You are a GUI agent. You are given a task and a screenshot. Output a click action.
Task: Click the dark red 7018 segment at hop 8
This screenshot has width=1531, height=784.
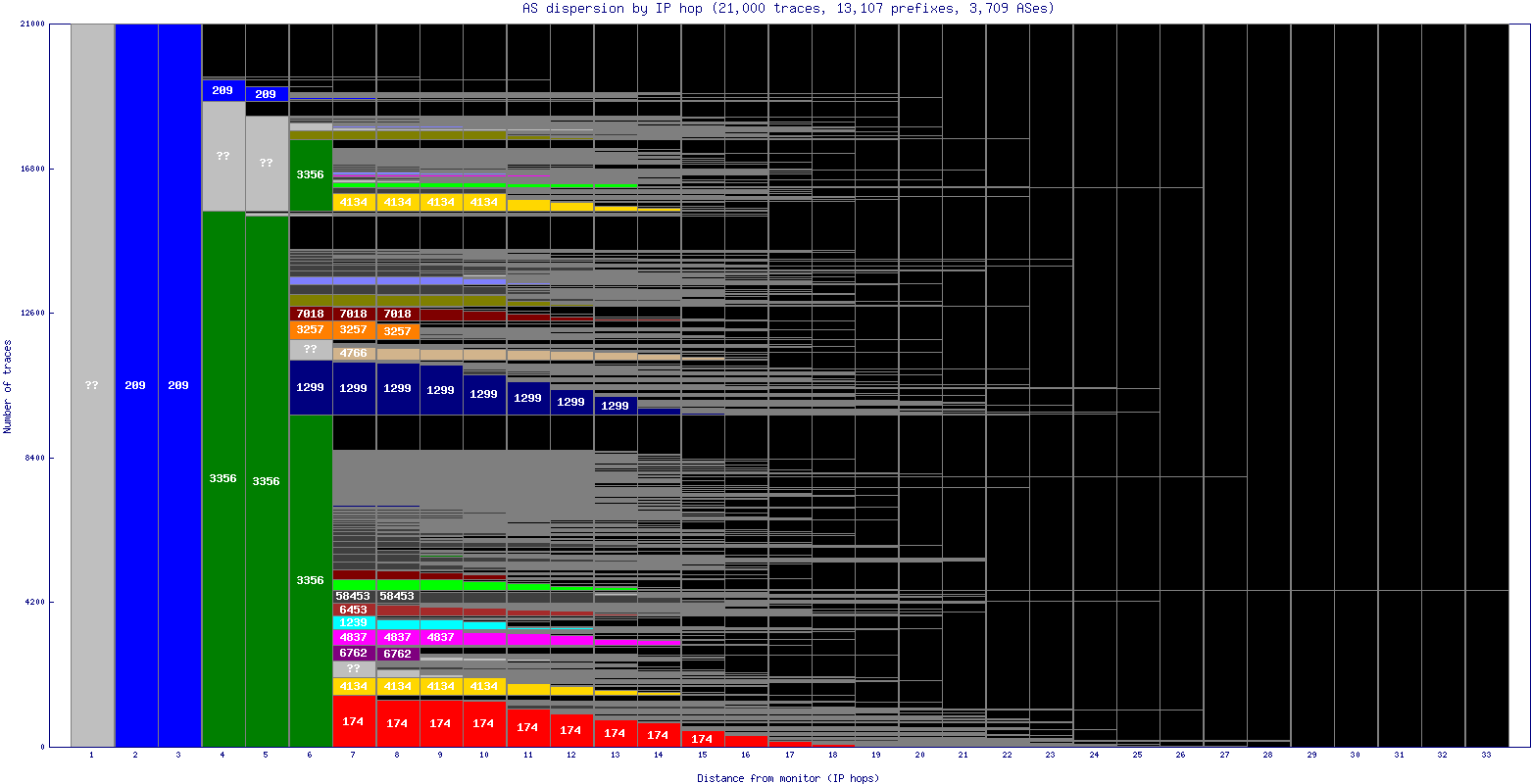[398, 314]
